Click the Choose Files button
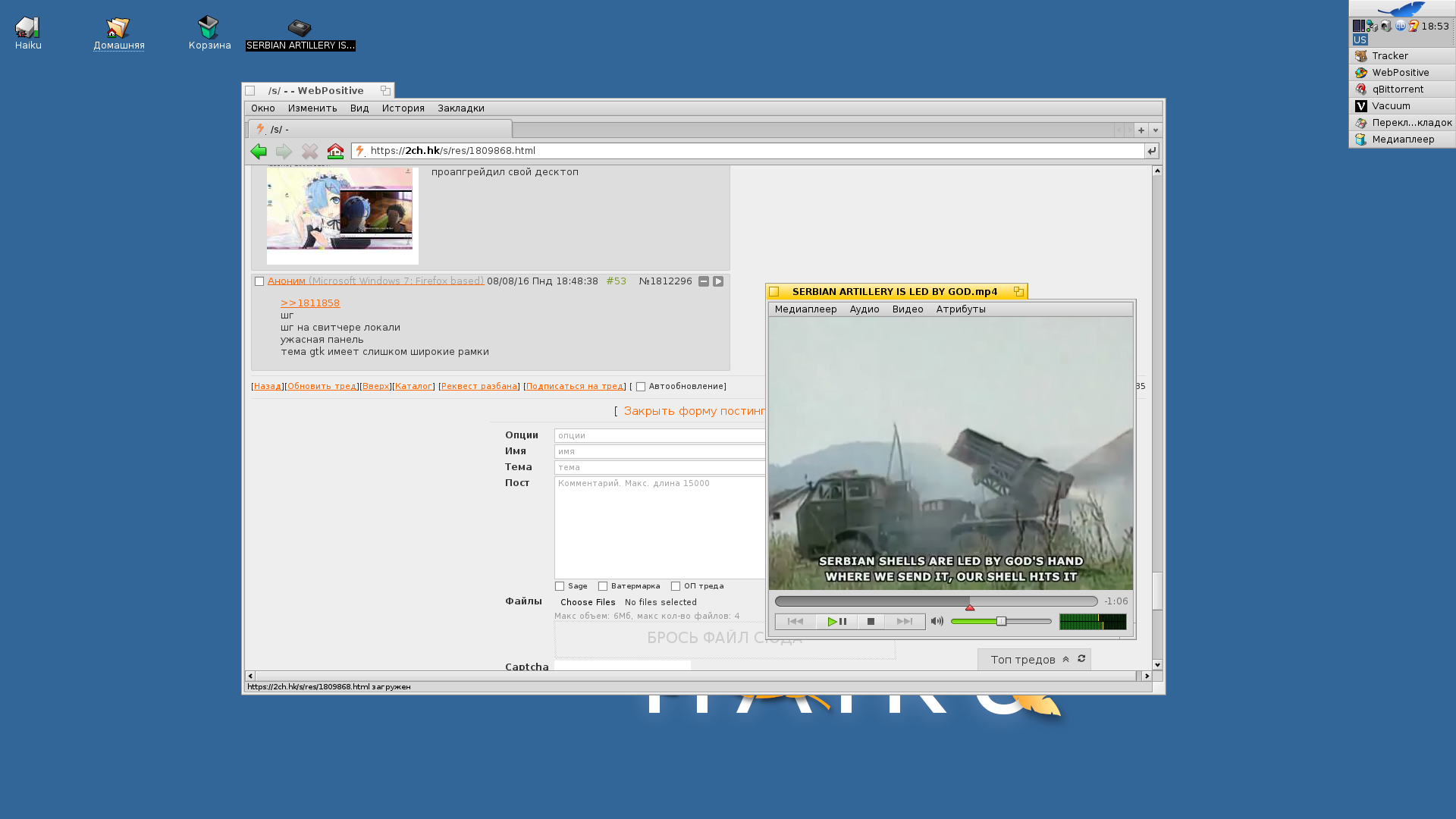The width and height of the screenshot is (1456, 819). [588, 603]
